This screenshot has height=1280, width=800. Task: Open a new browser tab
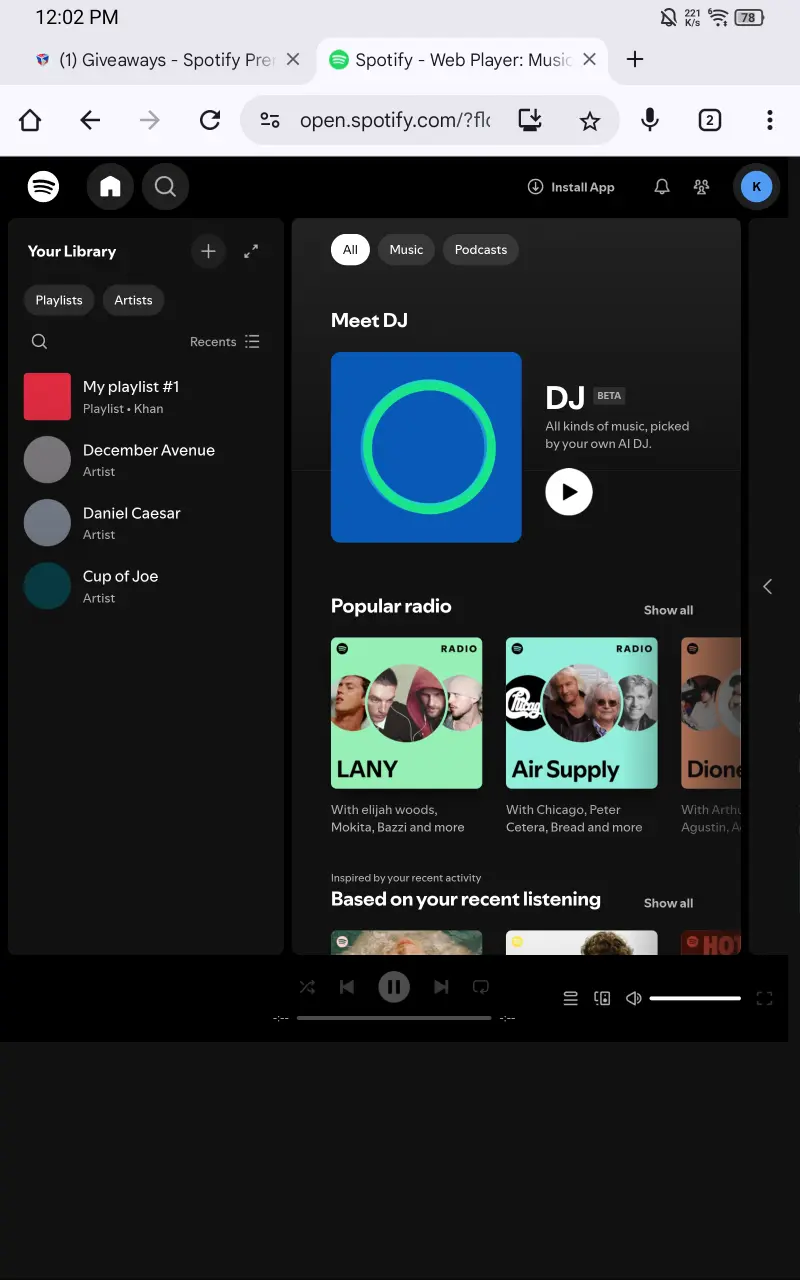coord(634,60)
